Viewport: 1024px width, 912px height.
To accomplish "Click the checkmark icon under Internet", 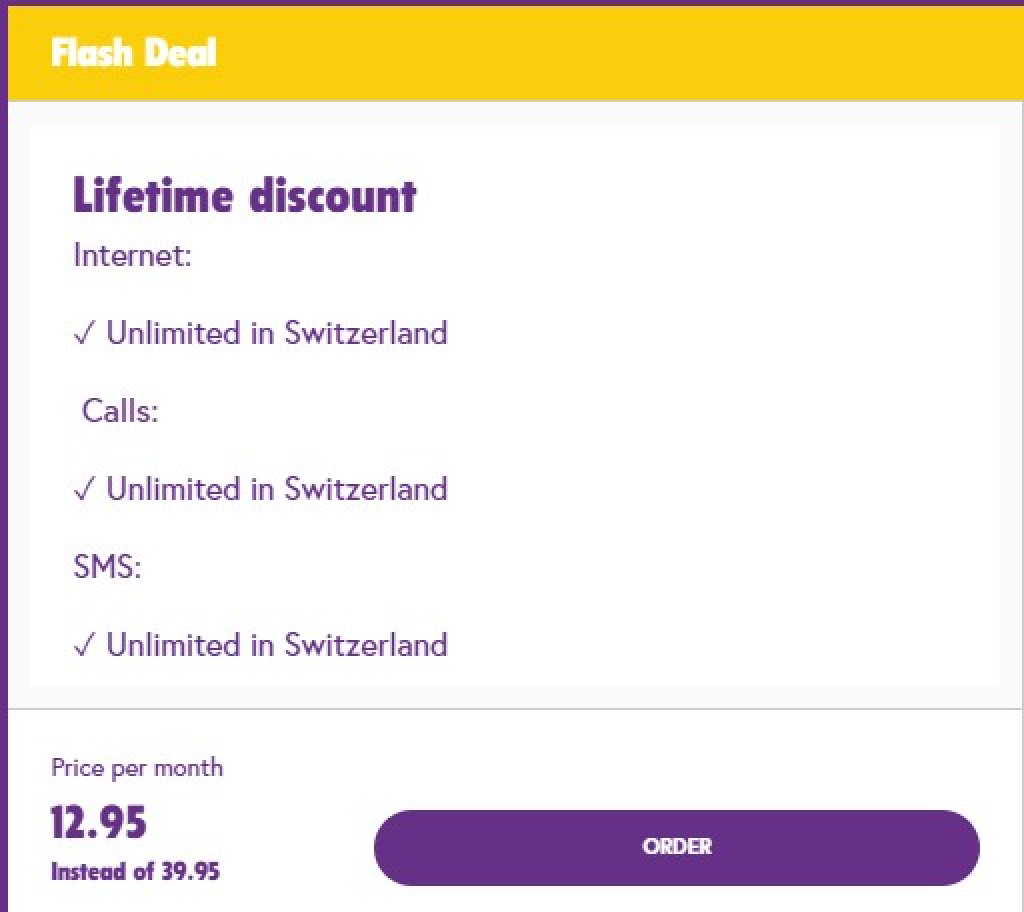I will pos(84,334).
